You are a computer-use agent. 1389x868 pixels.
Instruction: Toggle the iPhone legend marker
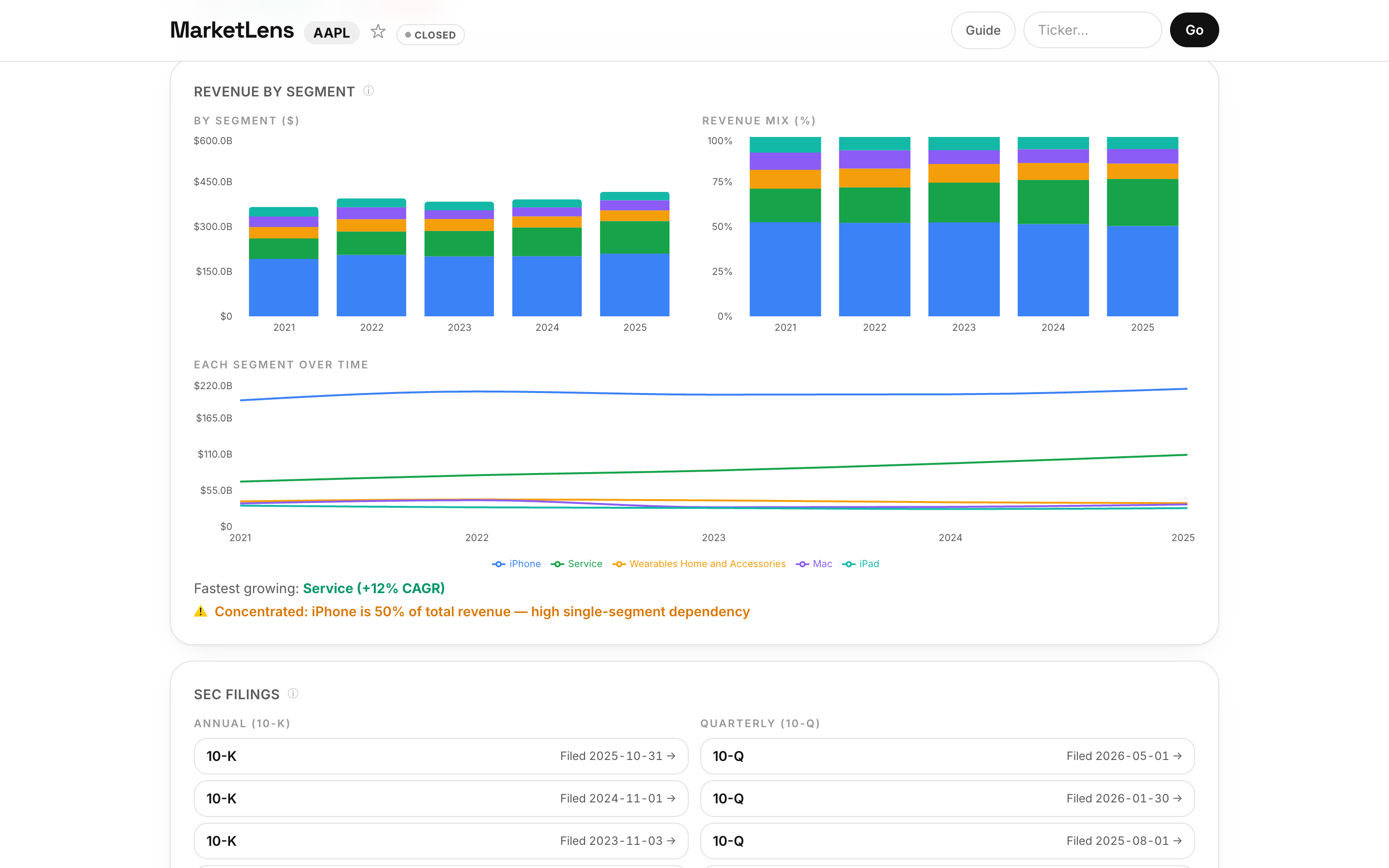pyautogui.click(x=498, y=564)
